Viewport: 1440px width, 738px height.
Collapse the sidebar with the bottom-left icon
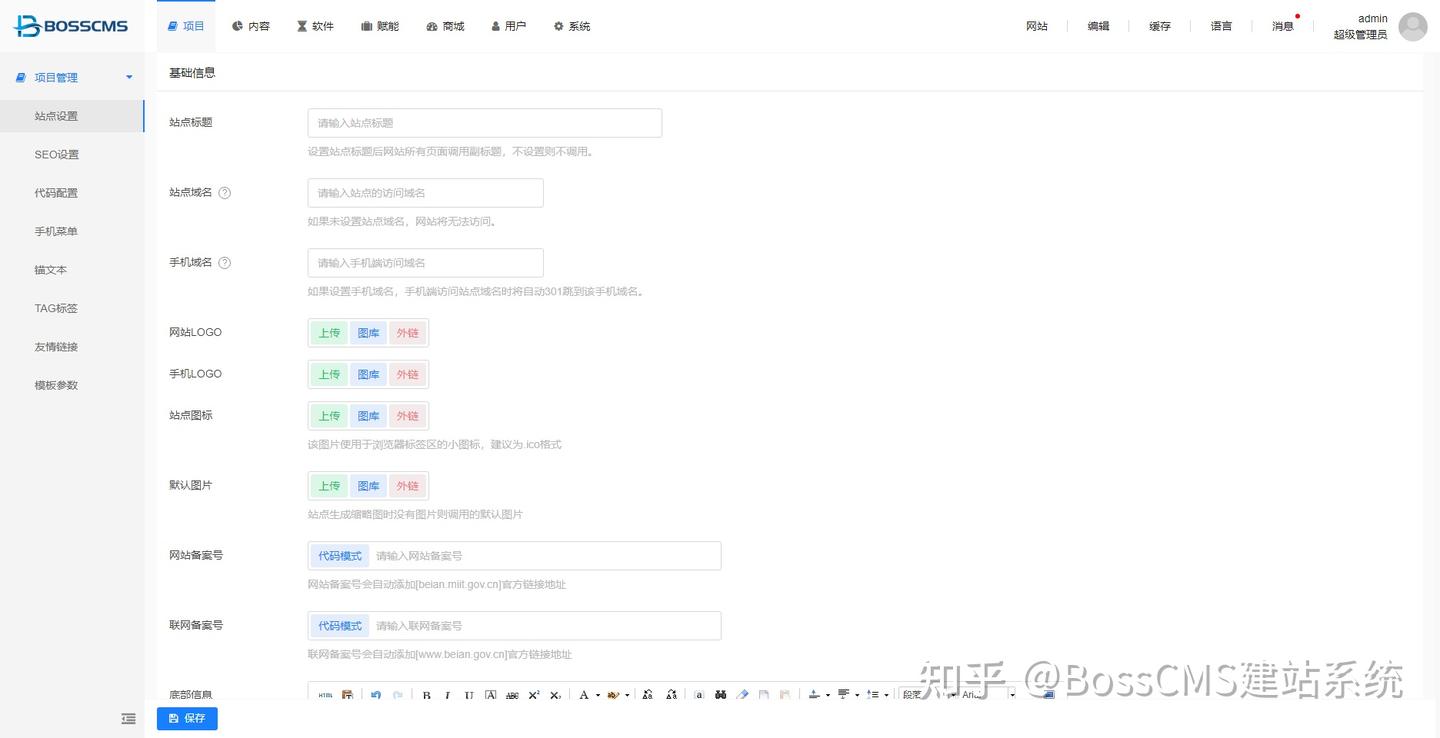tap(128, 718)
